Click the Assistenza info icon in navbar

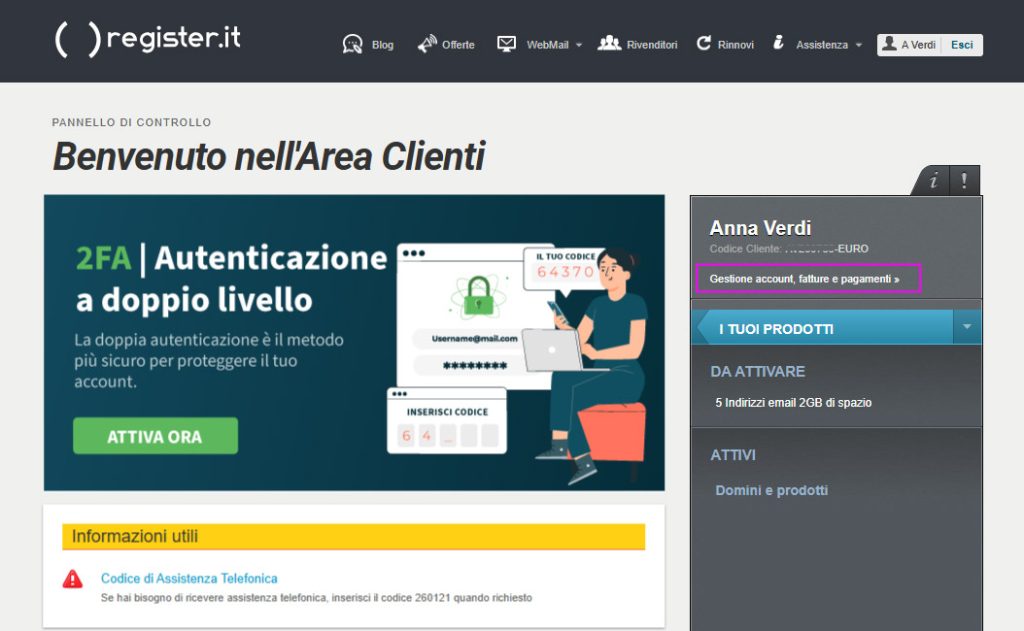(x=778, y=43)
